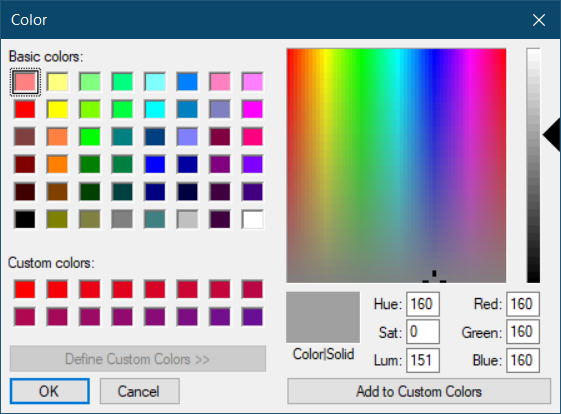Focus the Lum input field
561x414 pixels.
(423, 360)
